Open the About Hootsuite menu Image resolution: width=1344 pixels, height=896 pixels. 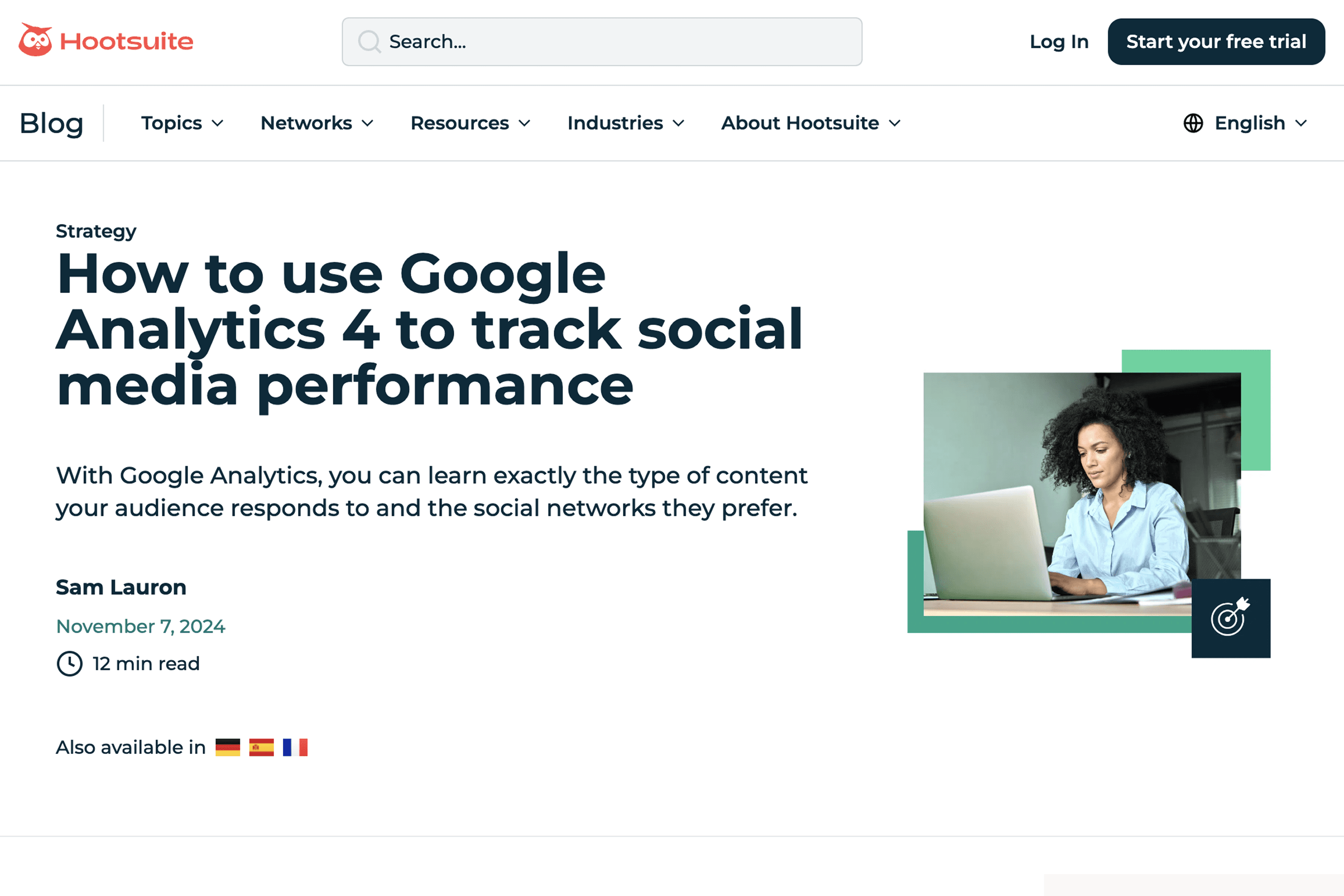click(811, 123)
